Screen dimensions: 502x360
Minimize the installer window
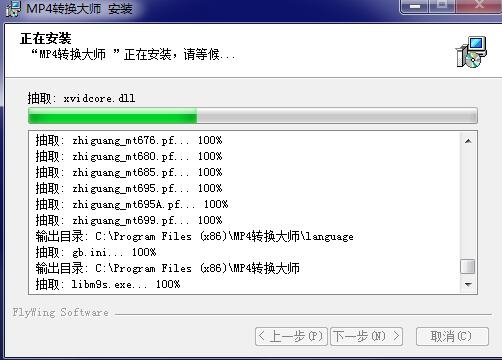pyautogui.click(x=415, y=6)
